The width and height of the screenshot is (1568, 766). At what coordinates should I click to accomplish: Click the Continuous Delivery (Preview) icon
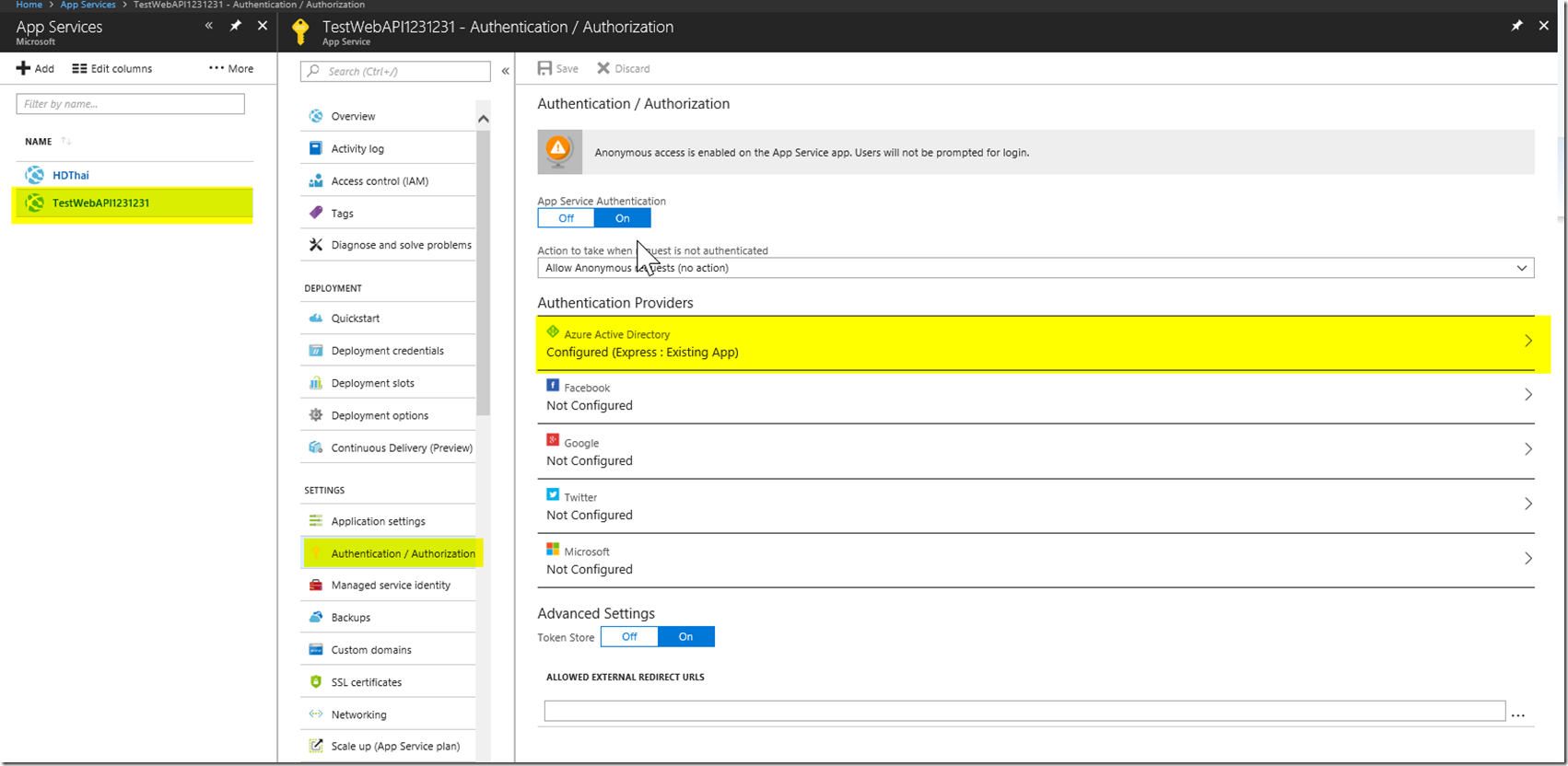tap(316, 447)
